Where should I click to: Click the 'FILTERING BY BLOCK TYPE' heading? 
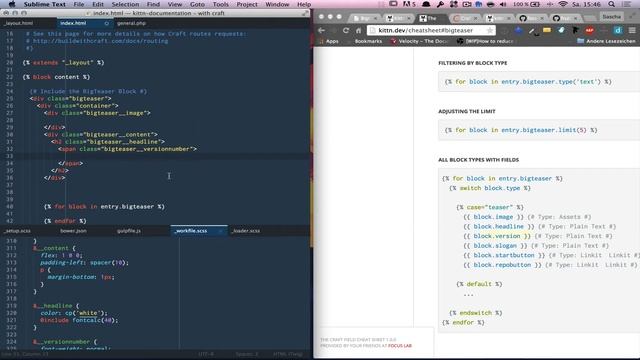(x=473, y=63)
